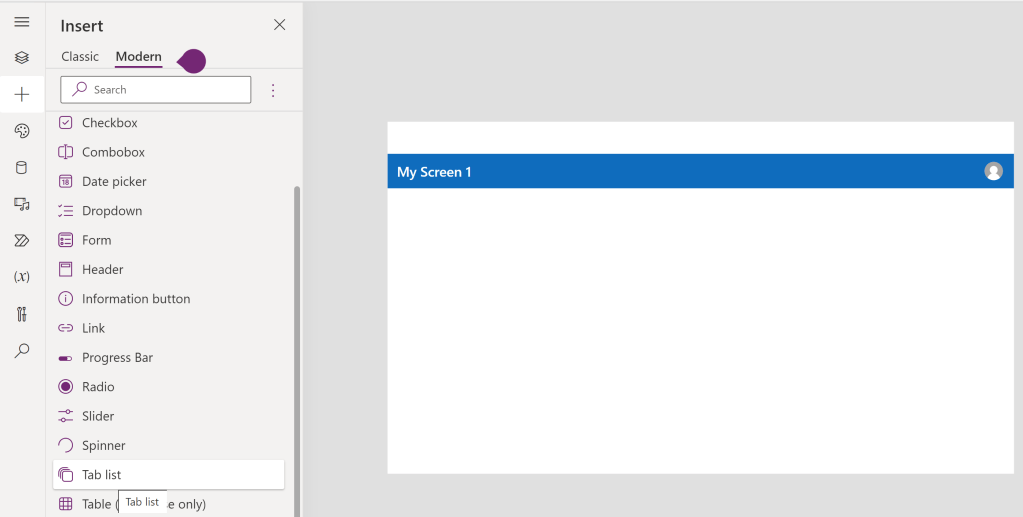1023x517 pixels.
Task: Switch to the Classic tab
Action: pyautogui.click(x=80, y=57)
